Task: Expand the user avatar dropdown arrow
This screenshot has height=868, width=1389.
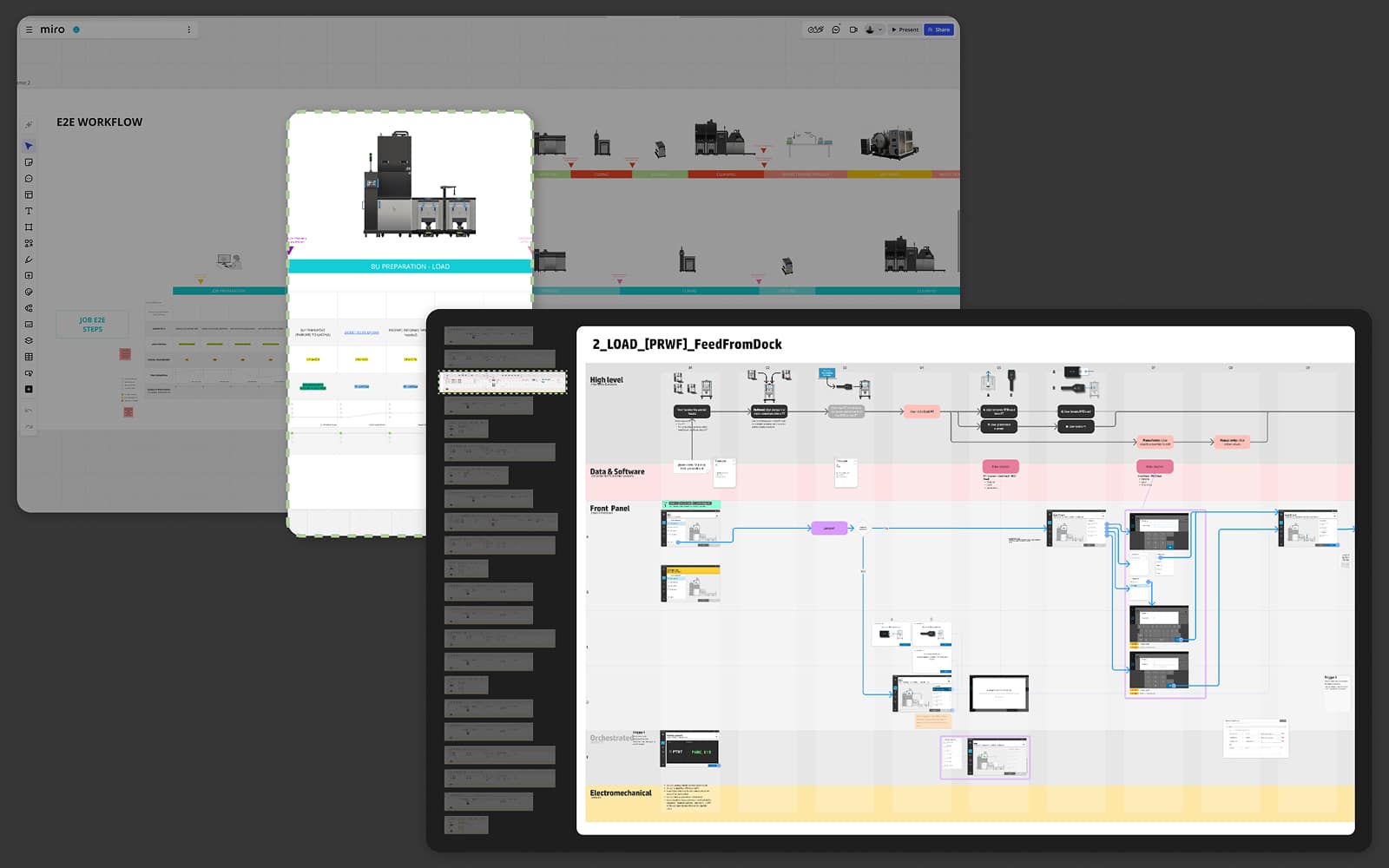Action: pyautogui.click(x=880, y=30)
